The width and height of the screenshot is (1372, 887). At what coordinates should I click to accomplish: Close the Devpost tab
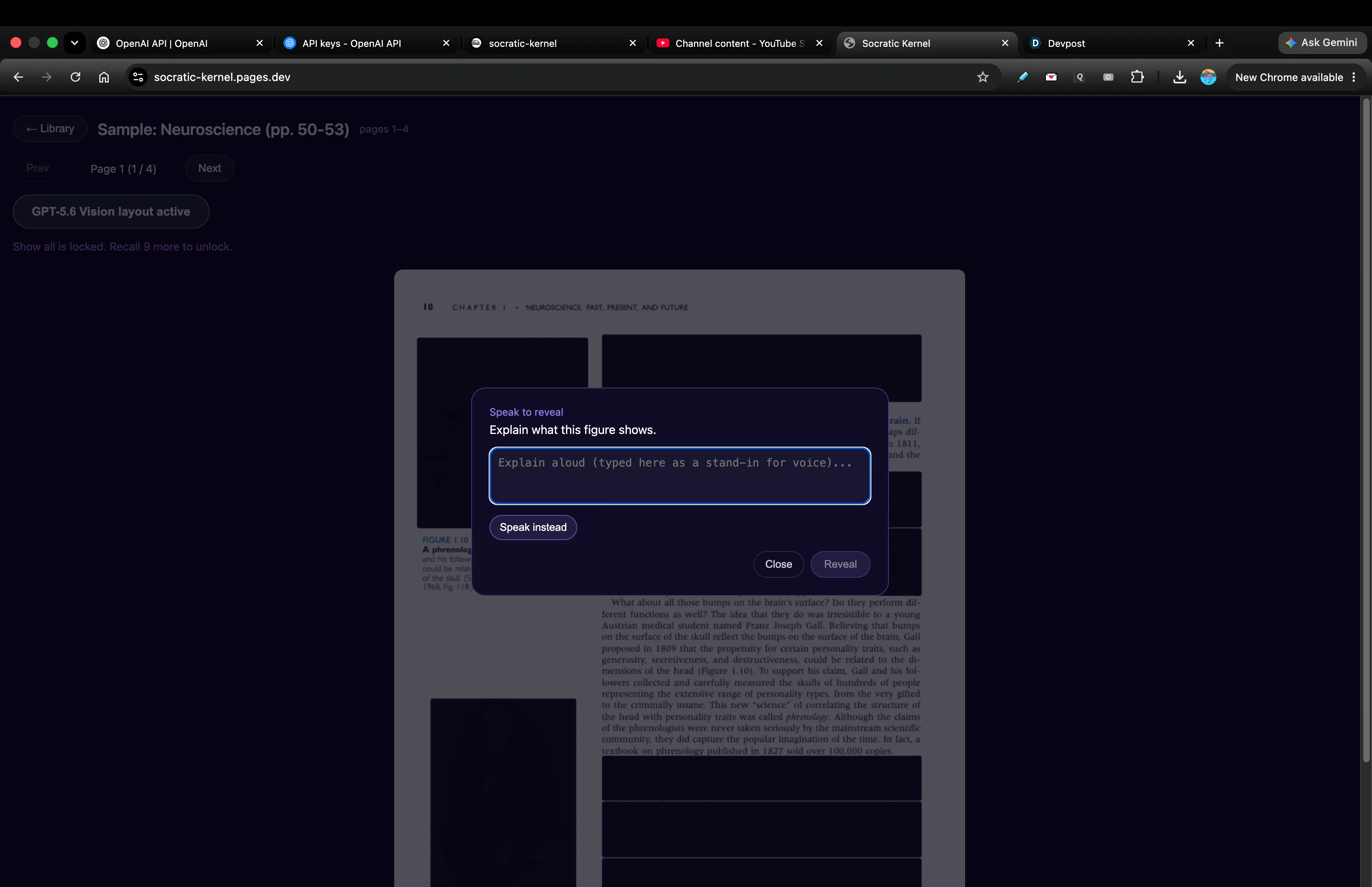tap(1191, 43)
